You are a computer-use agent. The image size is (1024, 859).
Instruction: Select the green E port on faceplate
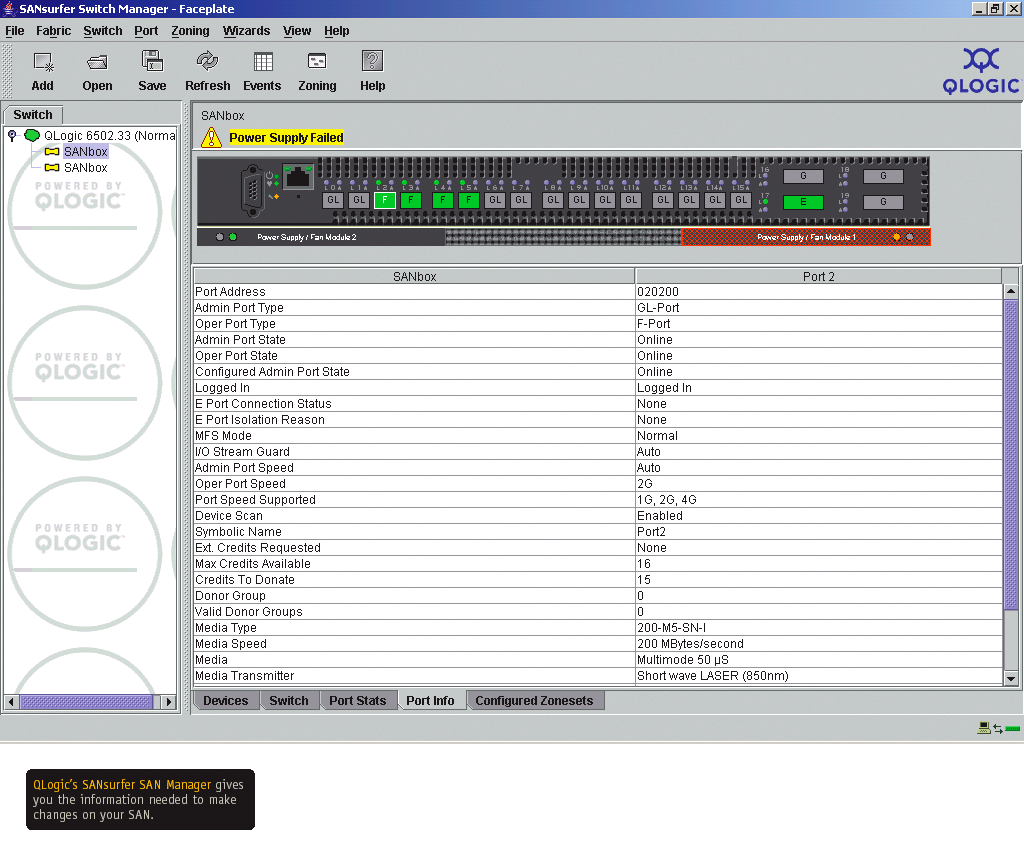point(802,202)
